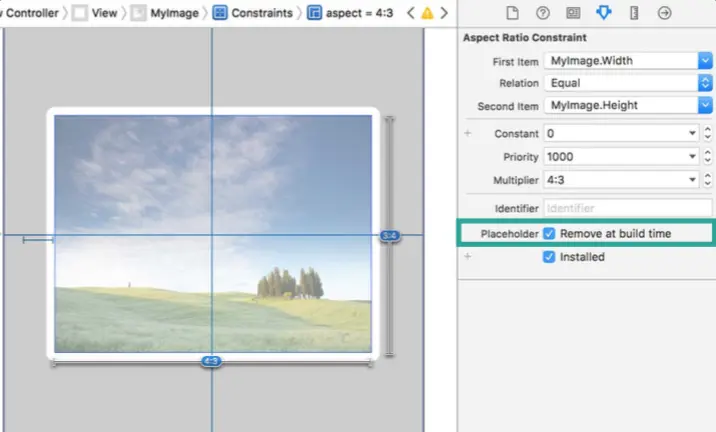Click the MyImage breadcrumb icon
Screen dimensions: 716x432
[138, 13]
